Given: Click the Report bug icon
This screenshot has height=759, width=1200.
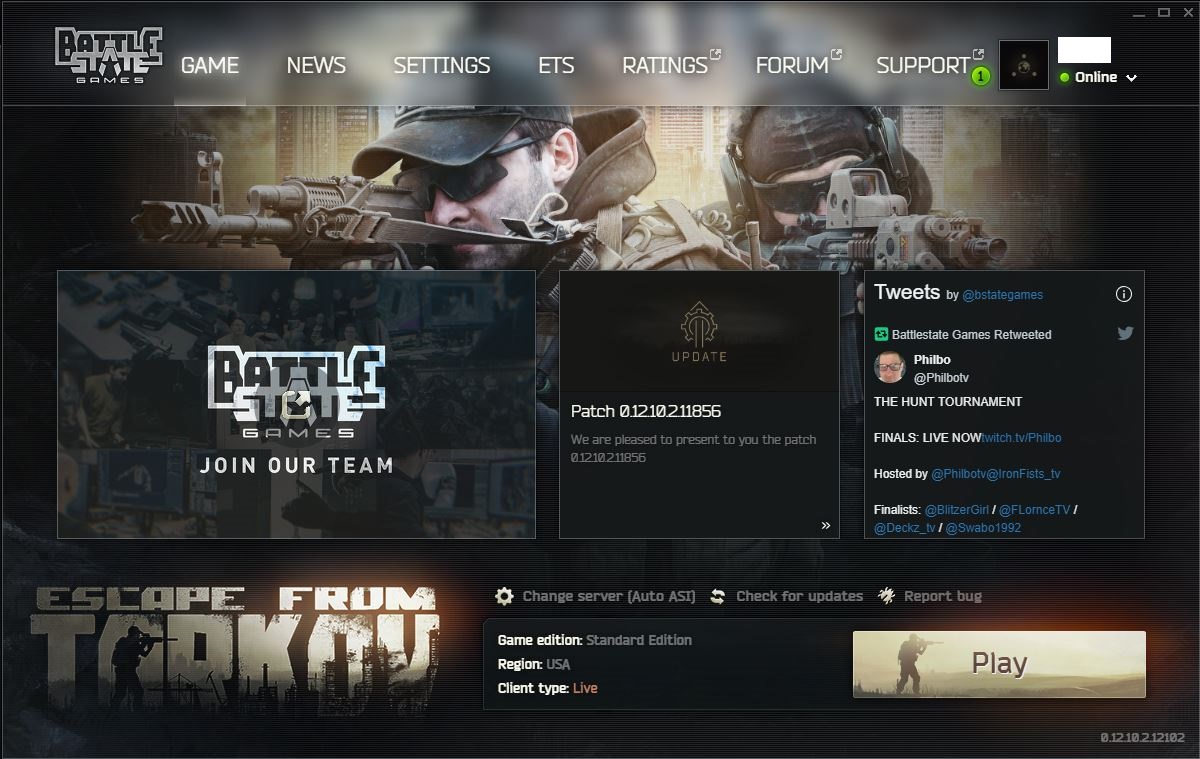Looking at the screenshot, I should (886, 596).
